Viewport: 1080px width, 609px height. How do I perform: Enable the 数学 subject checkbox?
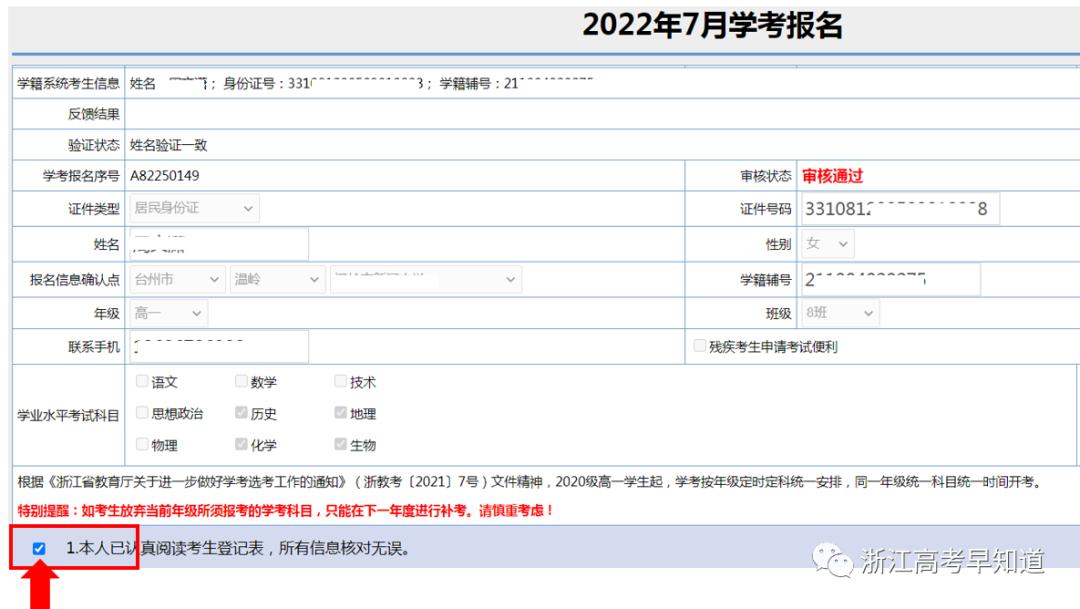coord(241,381)
